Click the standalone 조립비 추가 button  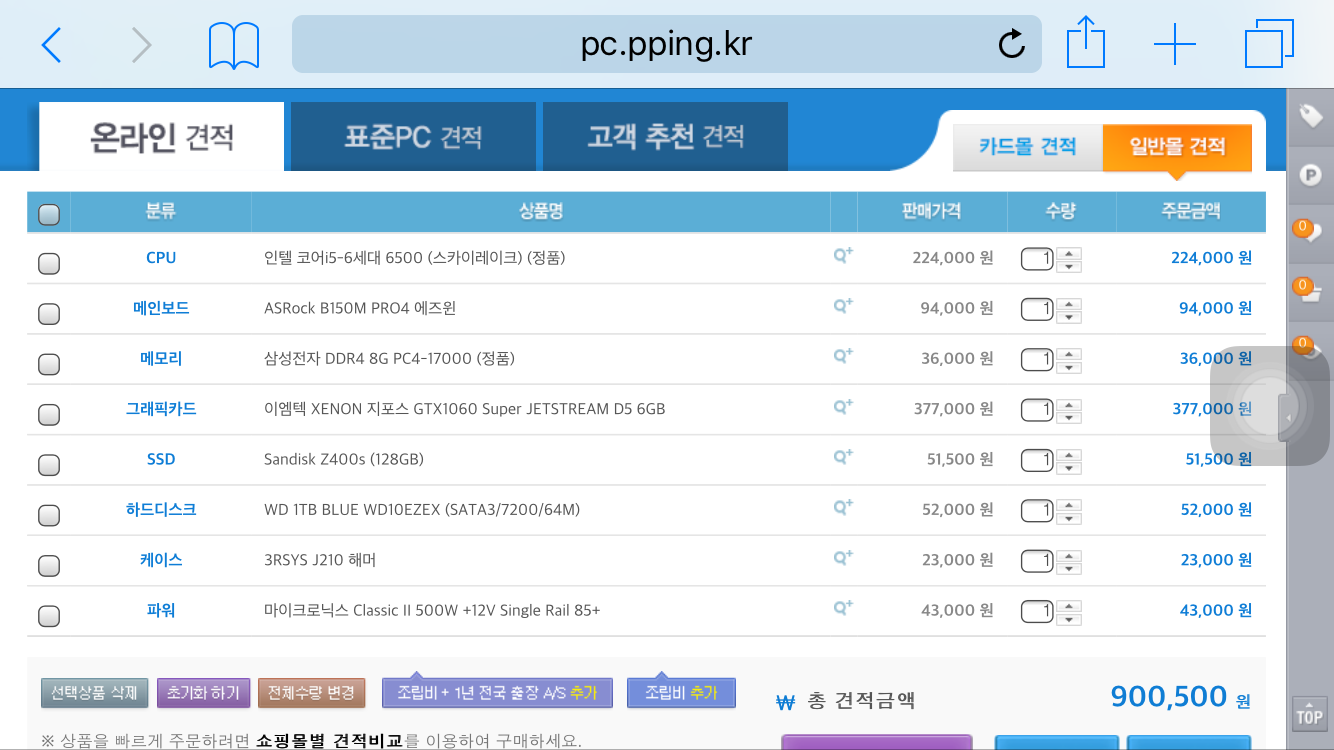coord(681,692)
